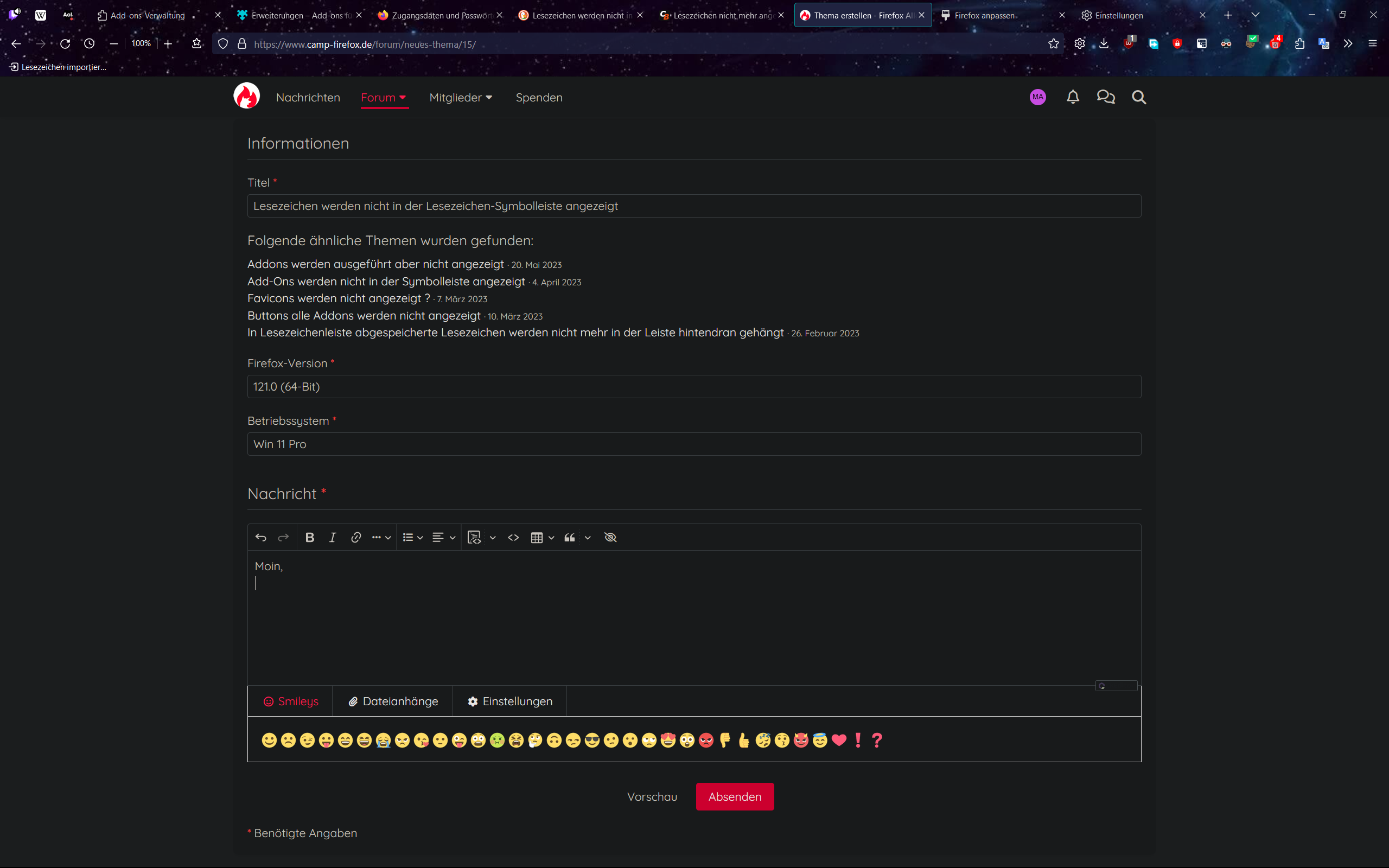Viewport: 1389px width, 868px height.
Task: Insert a link via the chain icon
Action: point(356,537)
